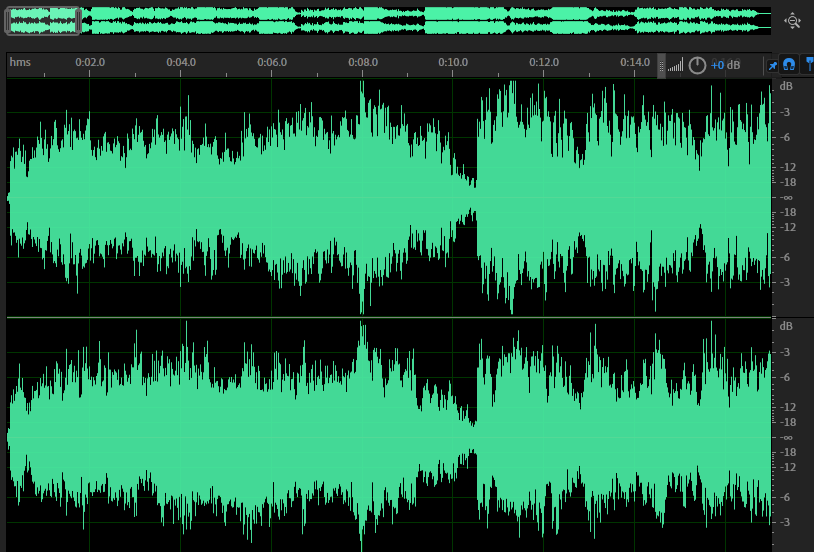814x552 pixels.
Task: Click the upper channel -∞ scale center mark
Action: (786, 197)
